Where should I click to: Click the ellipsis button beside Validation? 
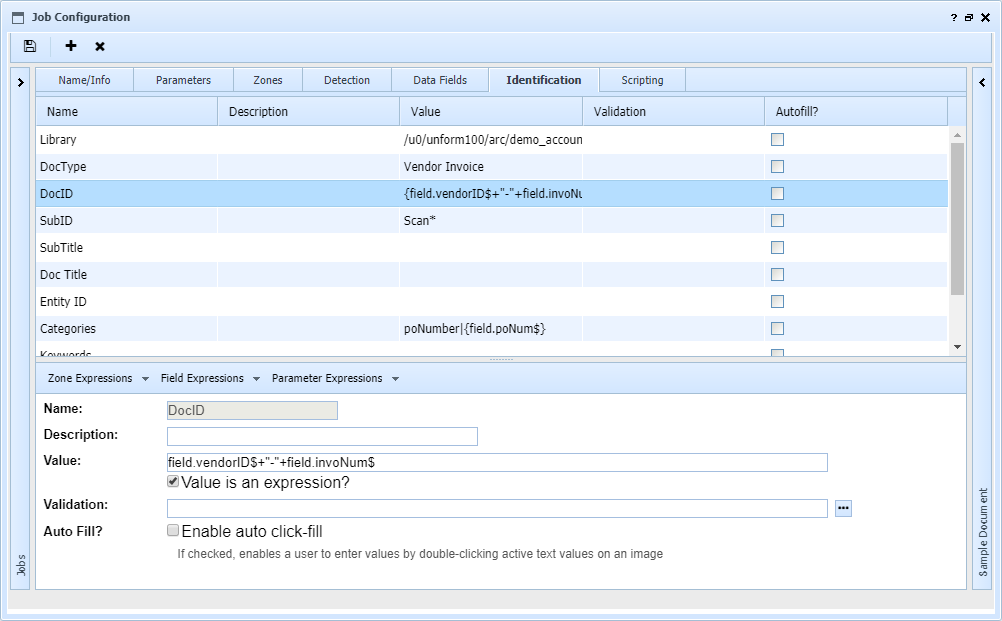pos(843,508)
